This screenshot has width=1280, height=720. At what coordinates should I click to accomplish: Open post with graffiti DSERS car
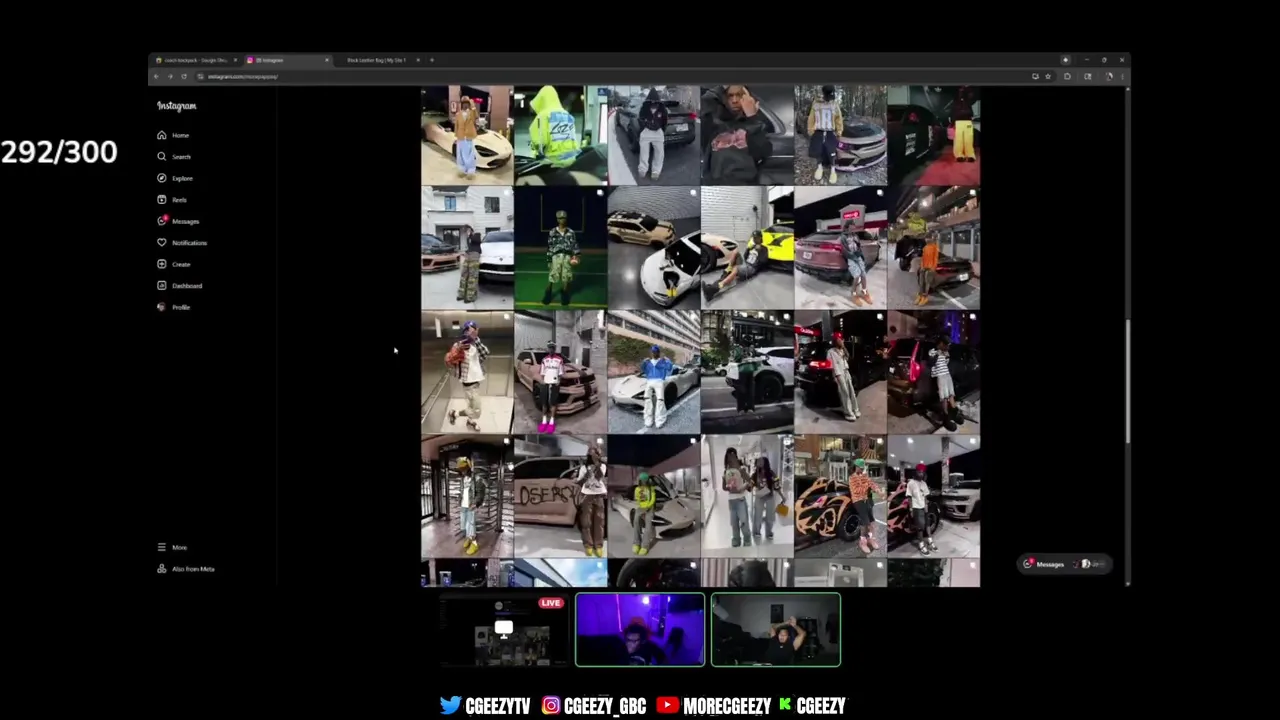[560, 496]
